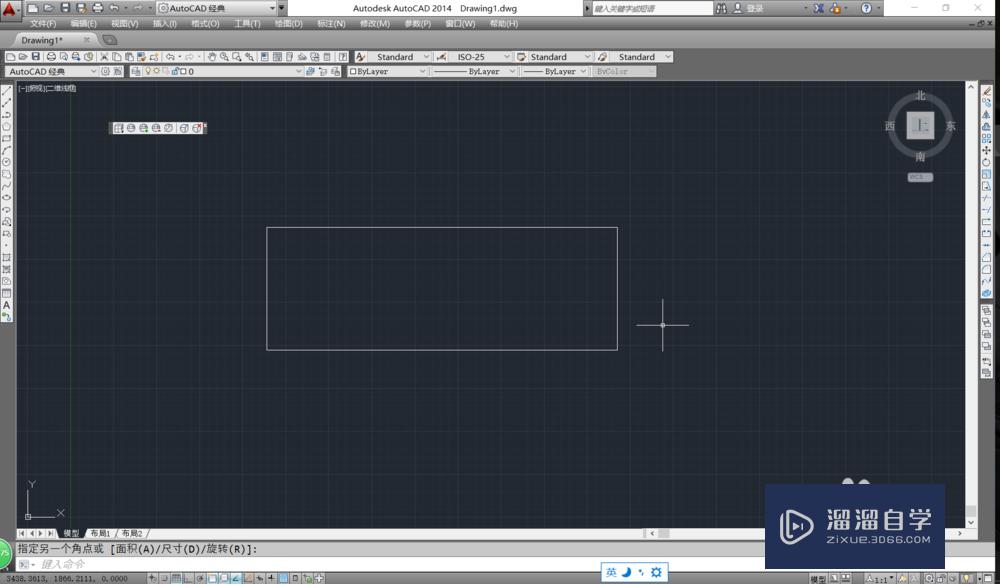Click the Workspace Settings gear icon
The image size is (1000, 584).
[105, 71]
